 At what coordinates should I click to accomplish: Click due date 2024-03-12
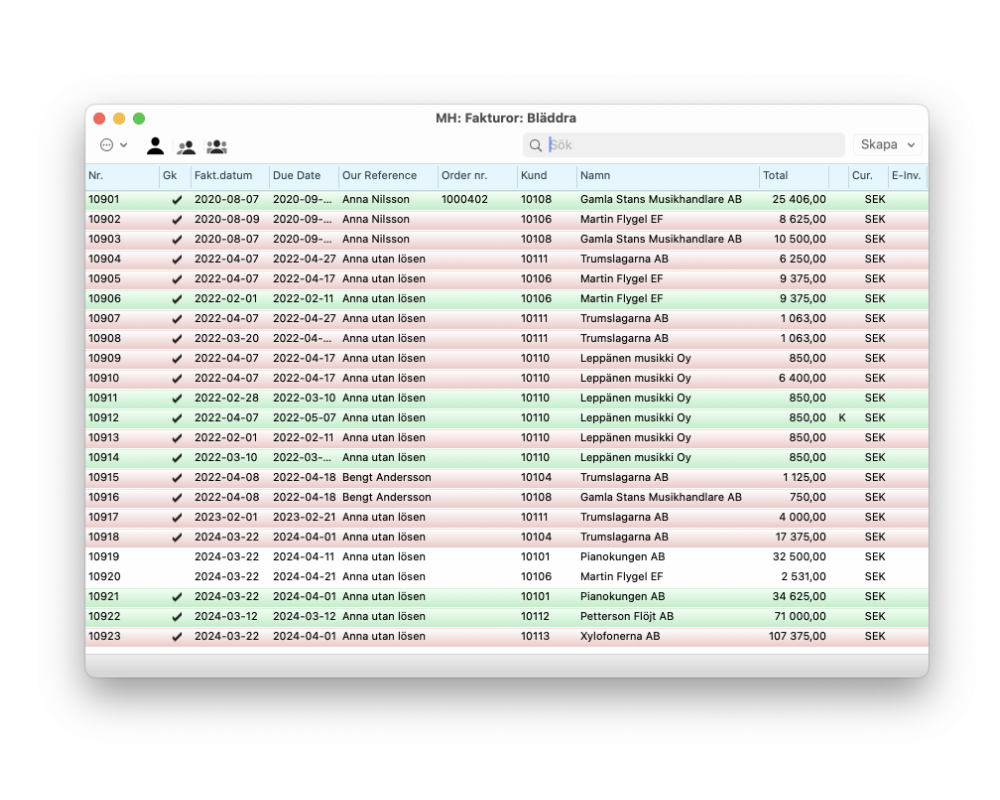304,616
